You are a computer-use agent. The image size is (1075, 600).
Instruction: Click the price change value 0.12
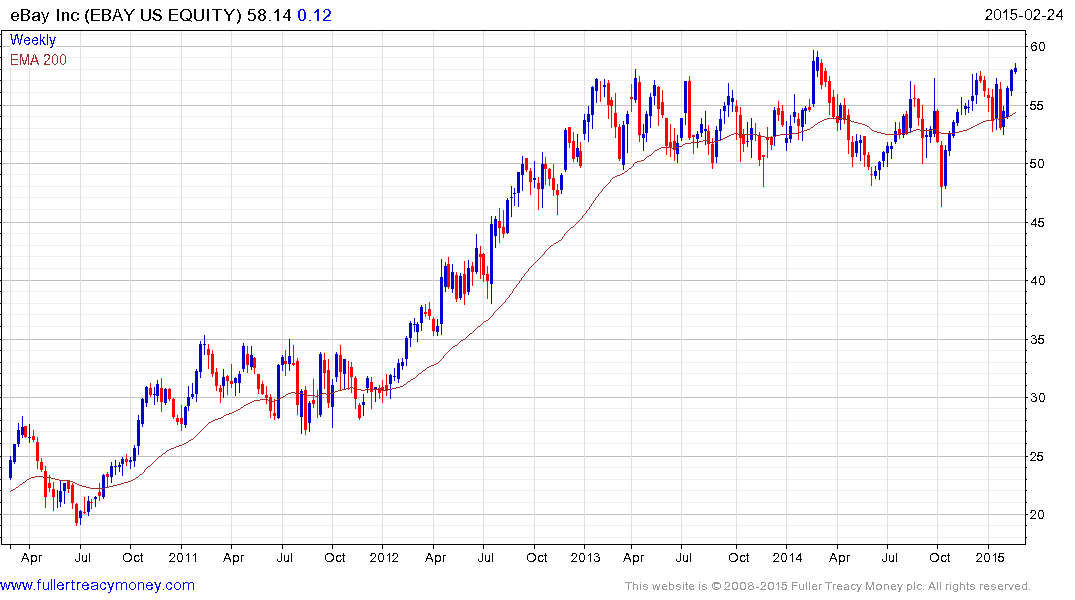click(315, 15)
